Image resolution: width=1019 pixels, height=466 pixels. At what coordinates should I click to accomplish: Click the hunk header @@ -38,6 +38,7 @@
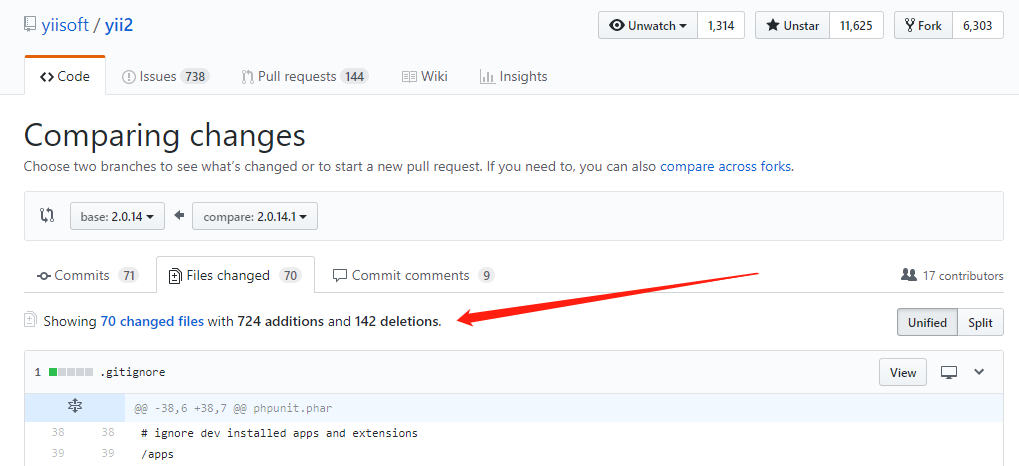pyautogui.click(x=233, y=409)
